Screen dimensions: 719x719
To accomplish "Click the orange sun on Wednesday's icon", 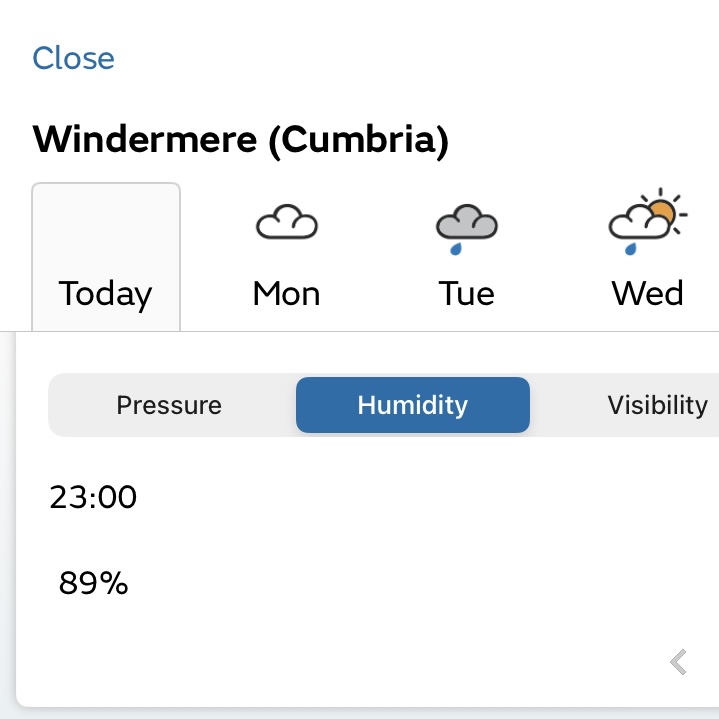I will tap(661, 212).
